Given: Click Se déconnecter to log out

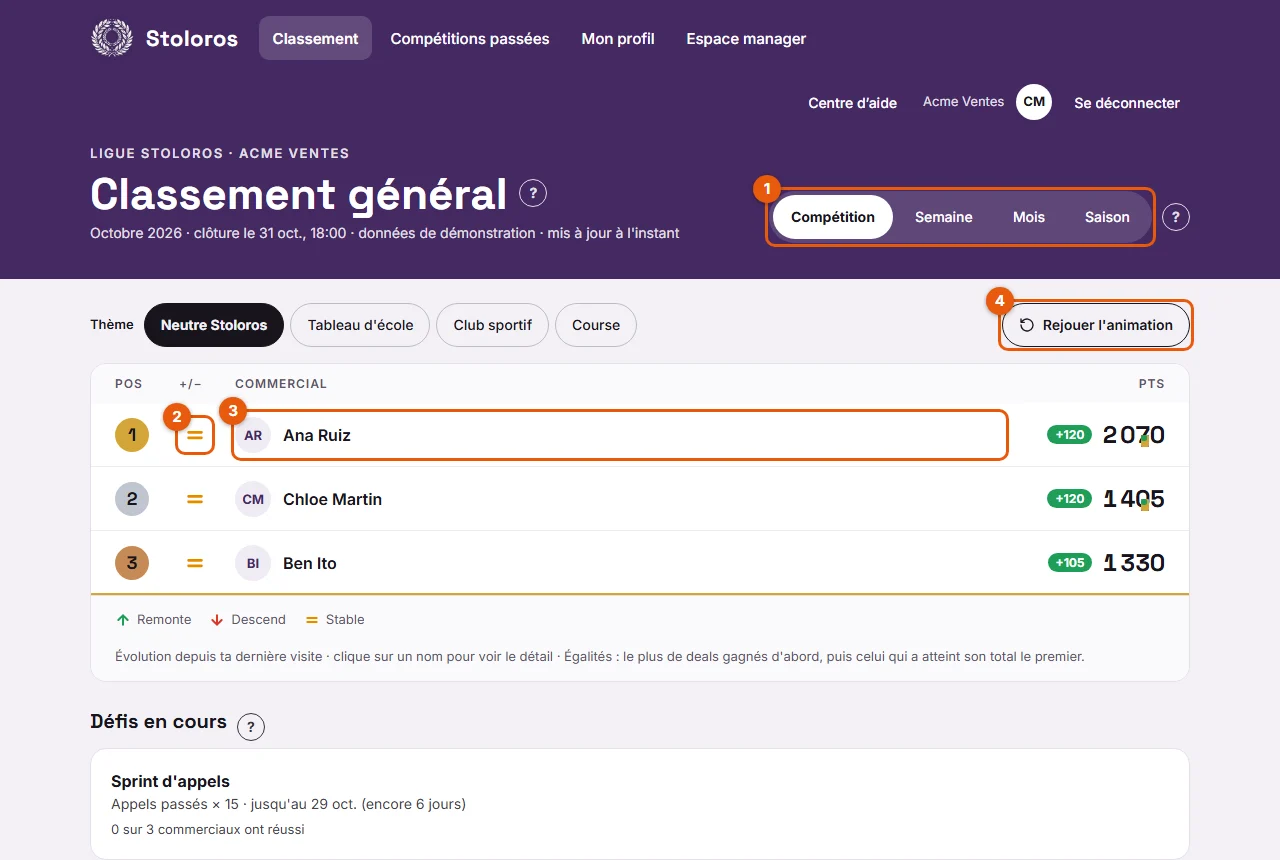Looking at the screenshot, I should point(1127,102).
